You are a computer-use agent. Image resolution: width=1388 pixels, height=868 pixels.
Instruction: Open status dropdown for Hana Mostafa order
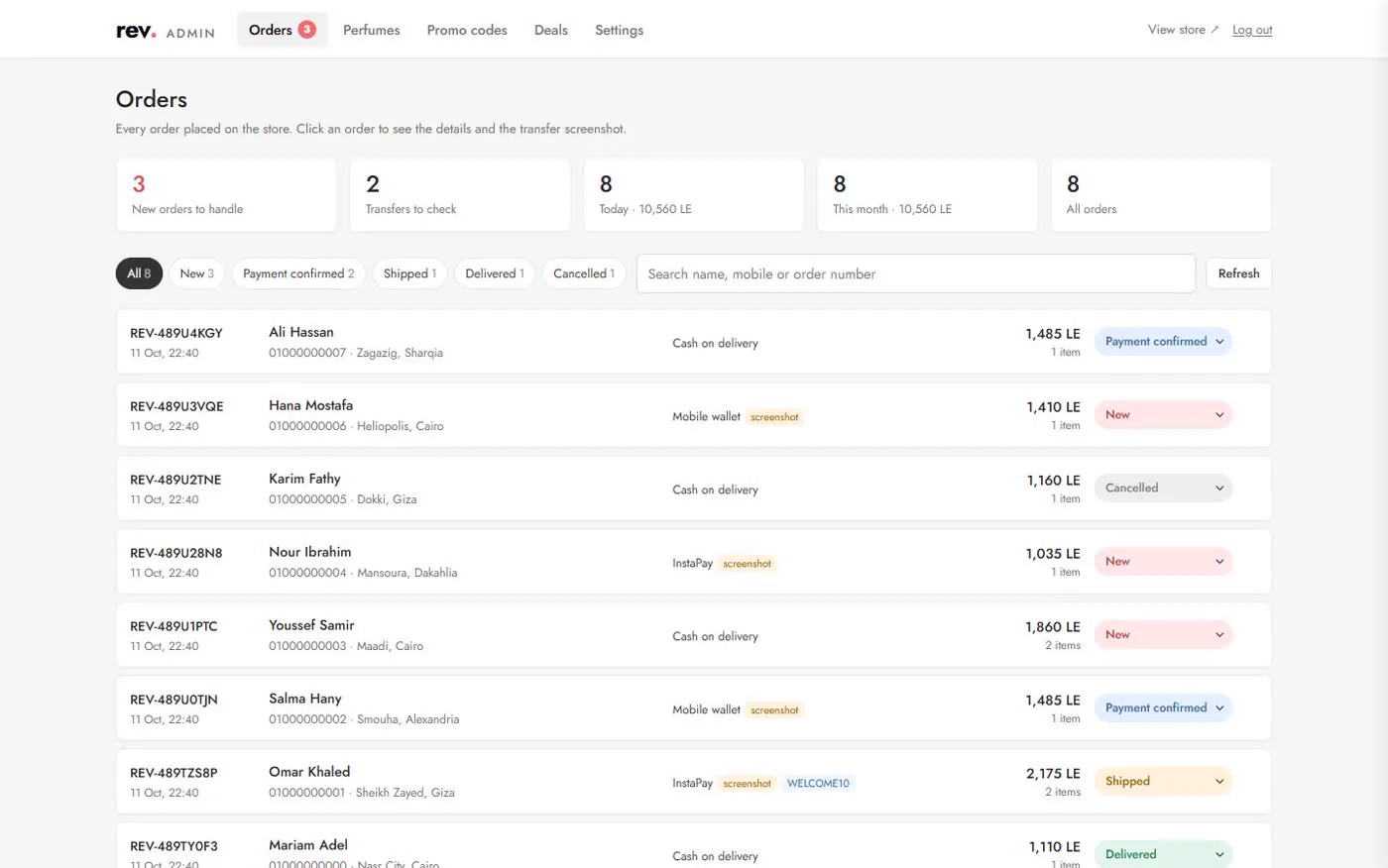(1163, 415)
